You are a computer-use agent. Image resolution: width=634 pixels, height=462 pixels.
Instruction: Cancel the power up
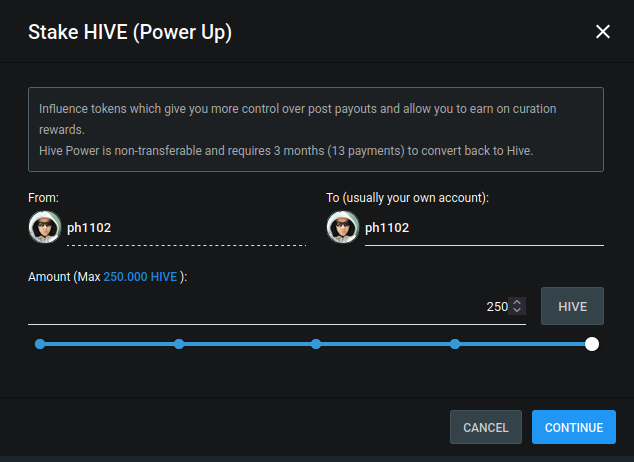486,427
